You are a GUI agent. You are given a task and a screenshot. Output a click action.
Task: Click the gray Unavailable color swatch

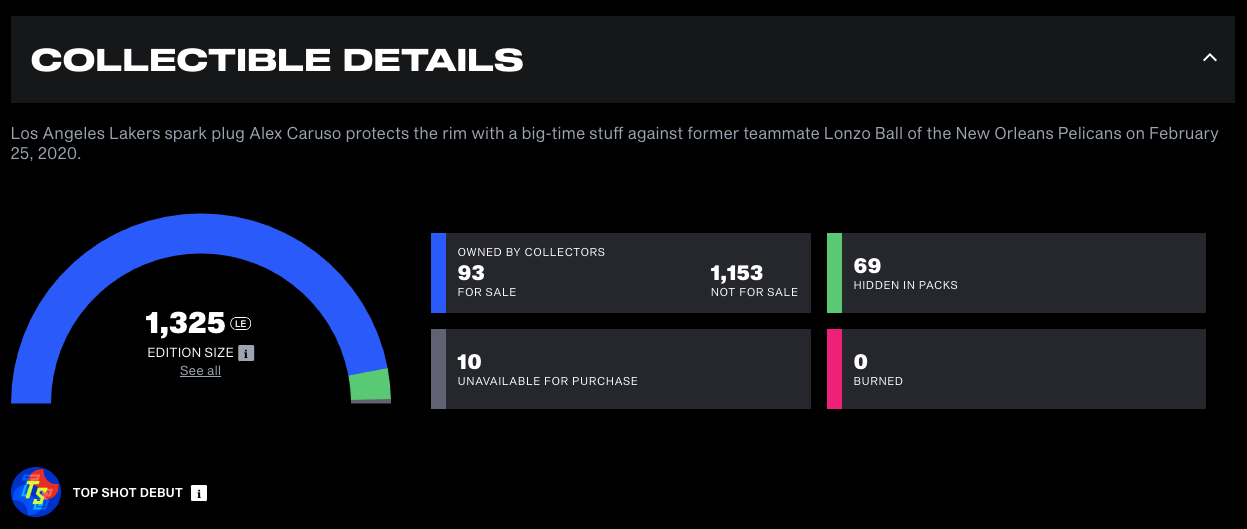(438, 369)
